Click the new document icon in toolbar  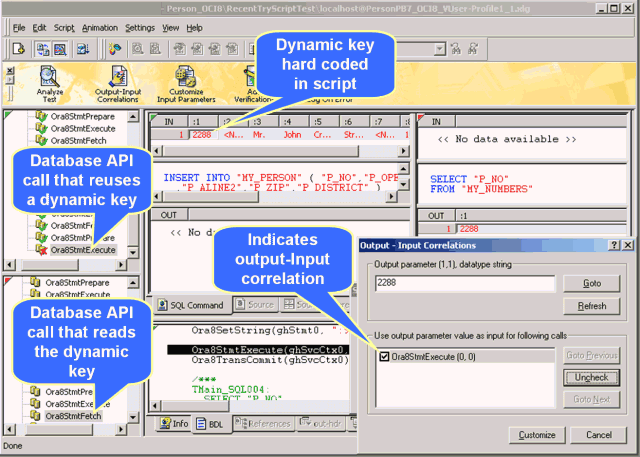click(17, 48)
